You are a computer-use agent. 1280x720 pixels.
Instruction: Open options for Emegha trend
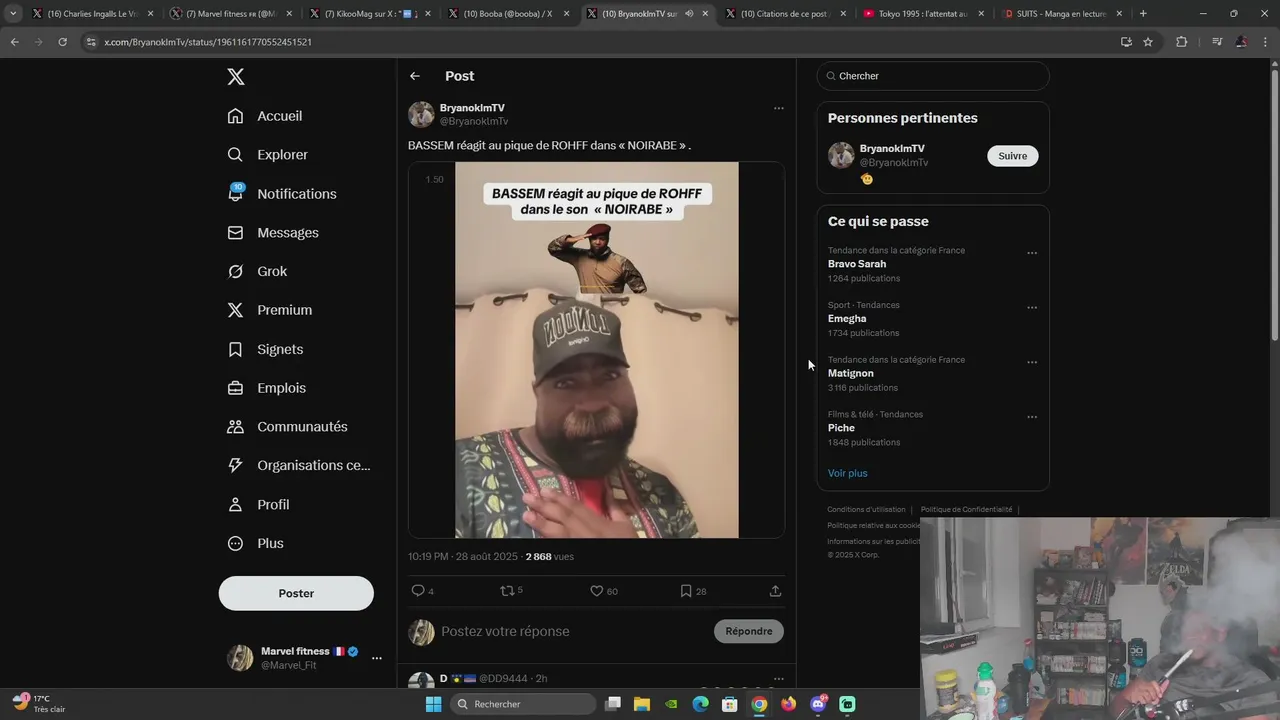(1032, 308)
